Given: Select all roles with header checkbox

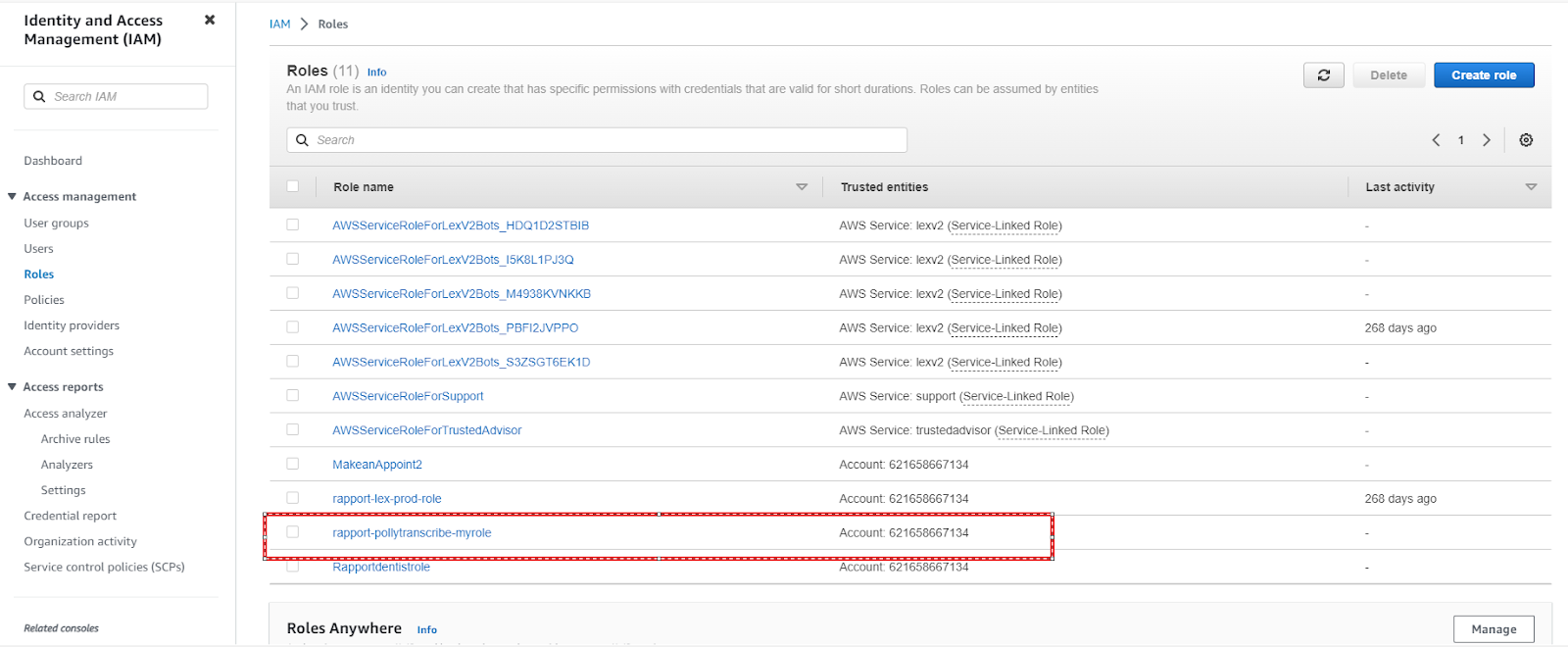Looking at the screenshot, I should (293, 186).
